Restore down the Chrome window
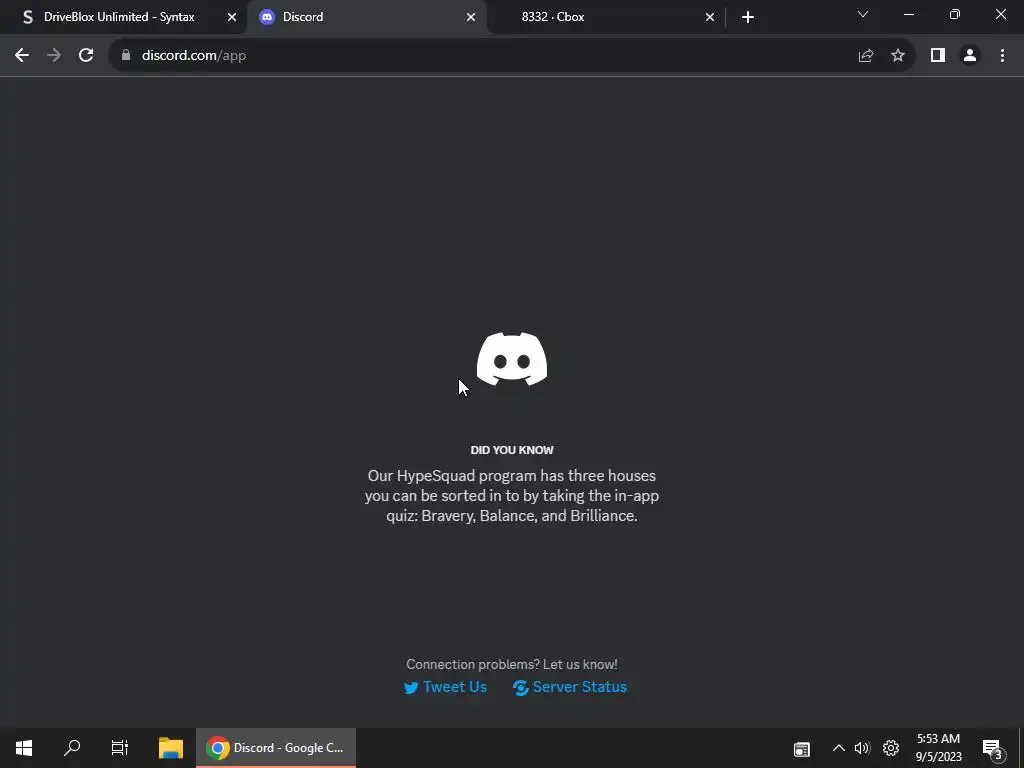Screen dimensions: 1024x768 click(x=955, y=14)
